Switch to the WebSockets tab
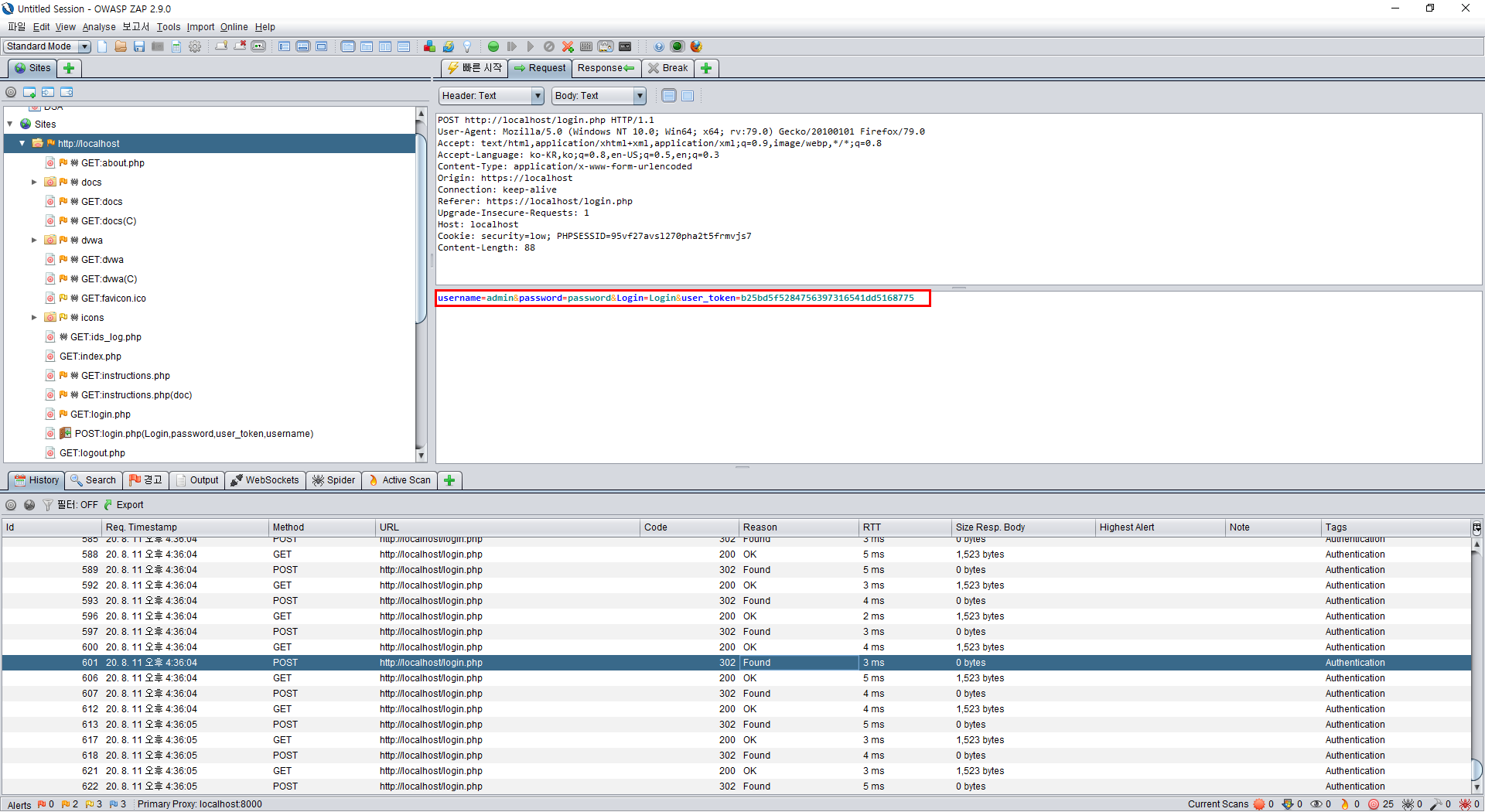Screen dimensions: 1485x812 [x=265, y=480]
